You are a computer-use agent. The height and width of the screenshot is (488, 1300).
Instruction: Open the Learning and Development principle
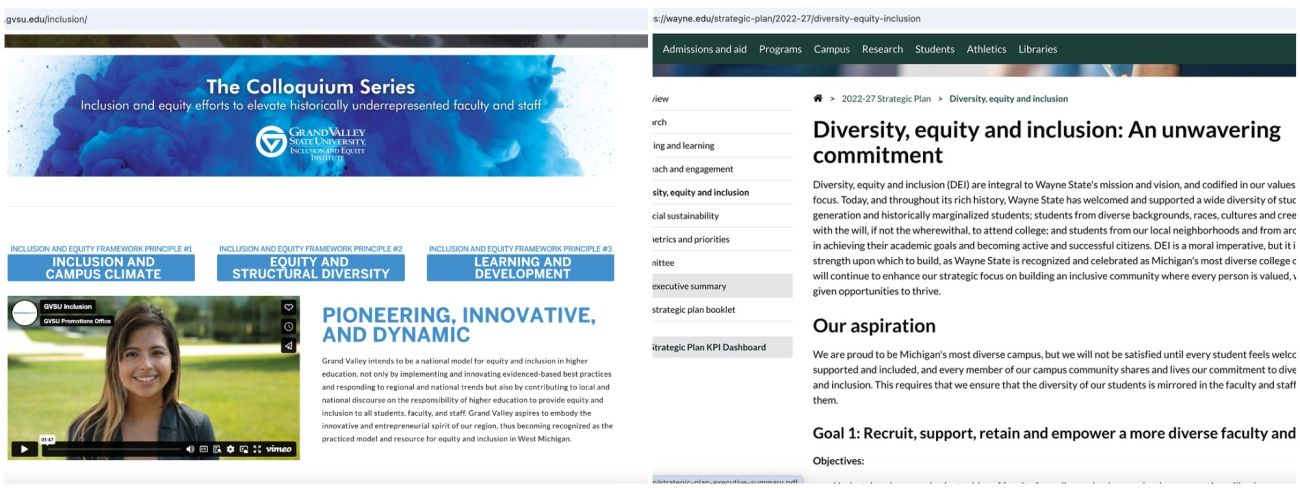pyautogui.click(x=521, y=267)
